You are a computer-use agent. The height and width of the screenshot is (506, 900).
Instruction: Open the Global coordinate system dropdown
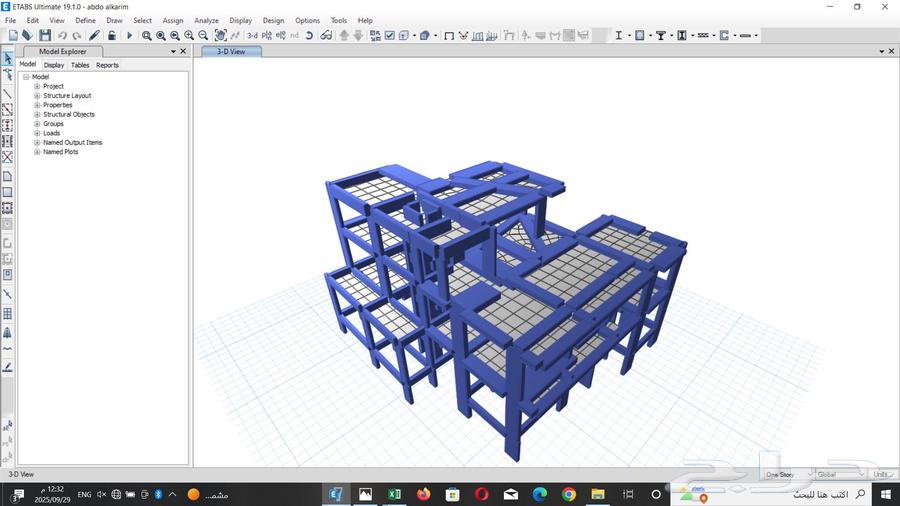(x=840, y=474)
